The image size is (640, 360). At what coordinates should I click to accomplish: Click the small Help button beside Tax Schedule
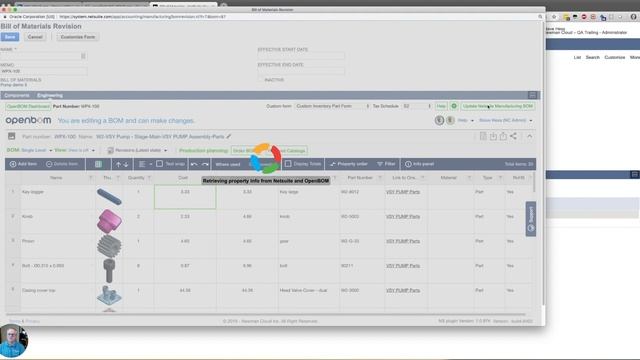(441, 106)
